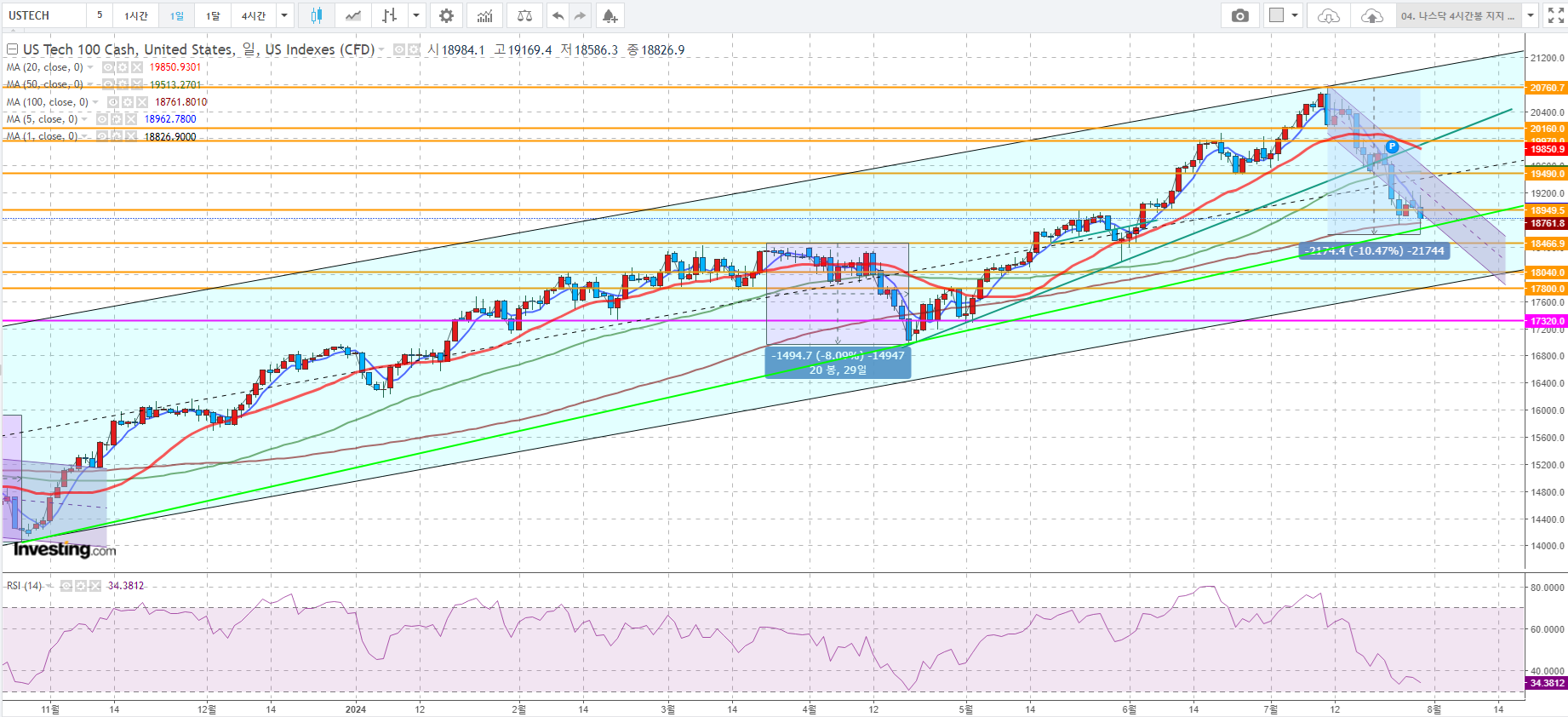Create a price alert with bell icon

pos(609,15)
